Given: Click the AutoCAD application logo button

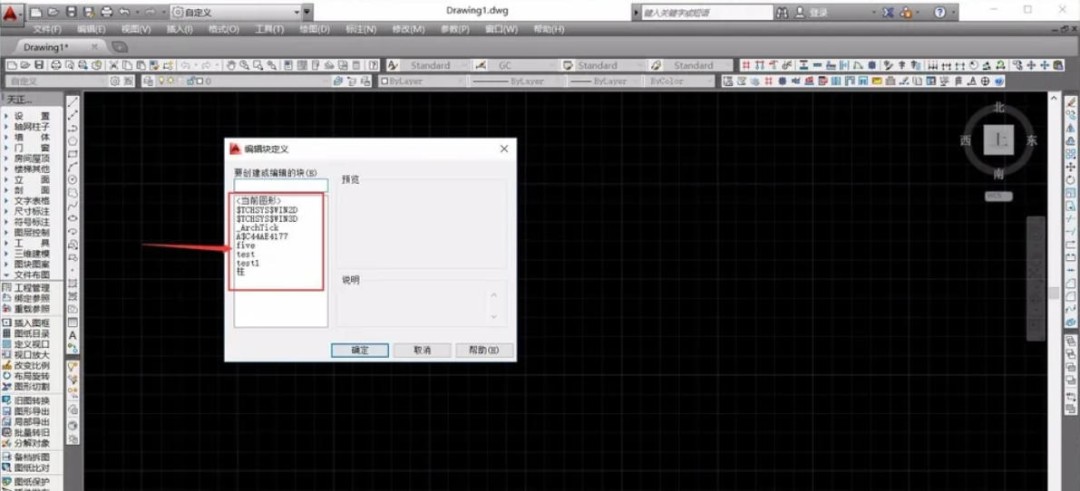Looking at the screenshot, I should tap(12, 12).
